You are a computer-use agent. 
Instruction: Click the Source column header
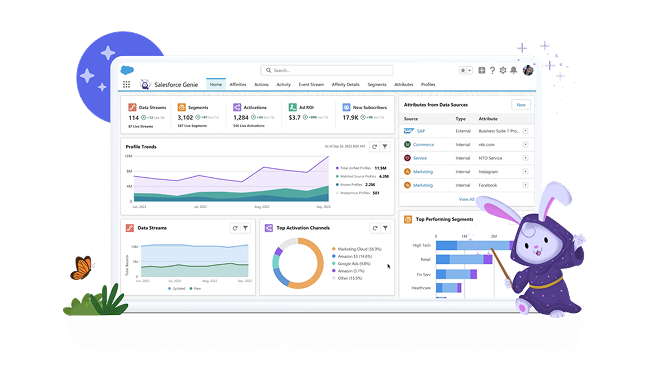pos(411,119)
